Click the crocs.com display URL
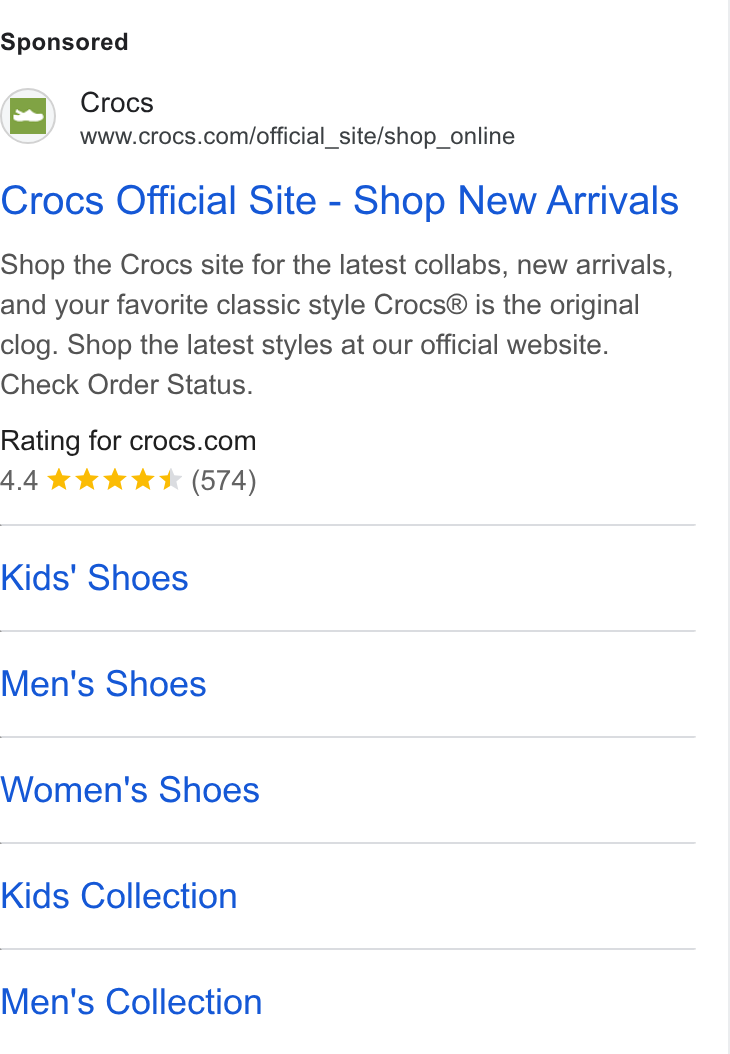Viewport: 730px width, 1054px height. pyautogui.click(x=297, y=136)
